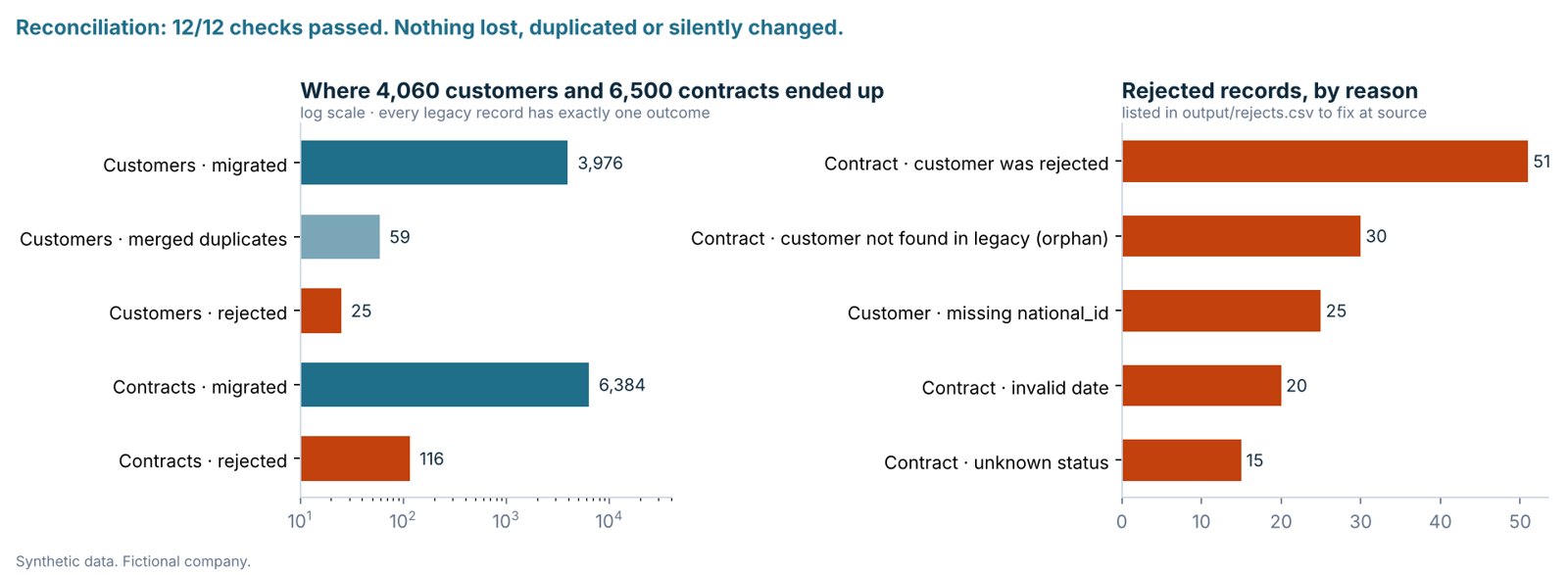Click the Customers rejected bar
Image resolution: width=1568 pixels, height=575 pixels.
click(321, 311)
